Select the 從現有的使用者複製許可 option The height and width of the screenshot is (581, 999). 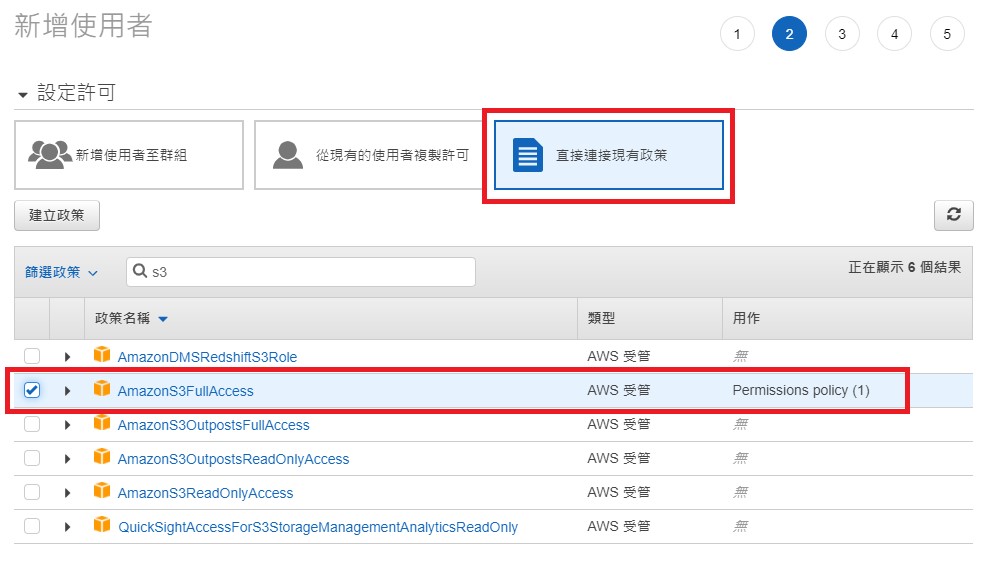click(369, 155)
